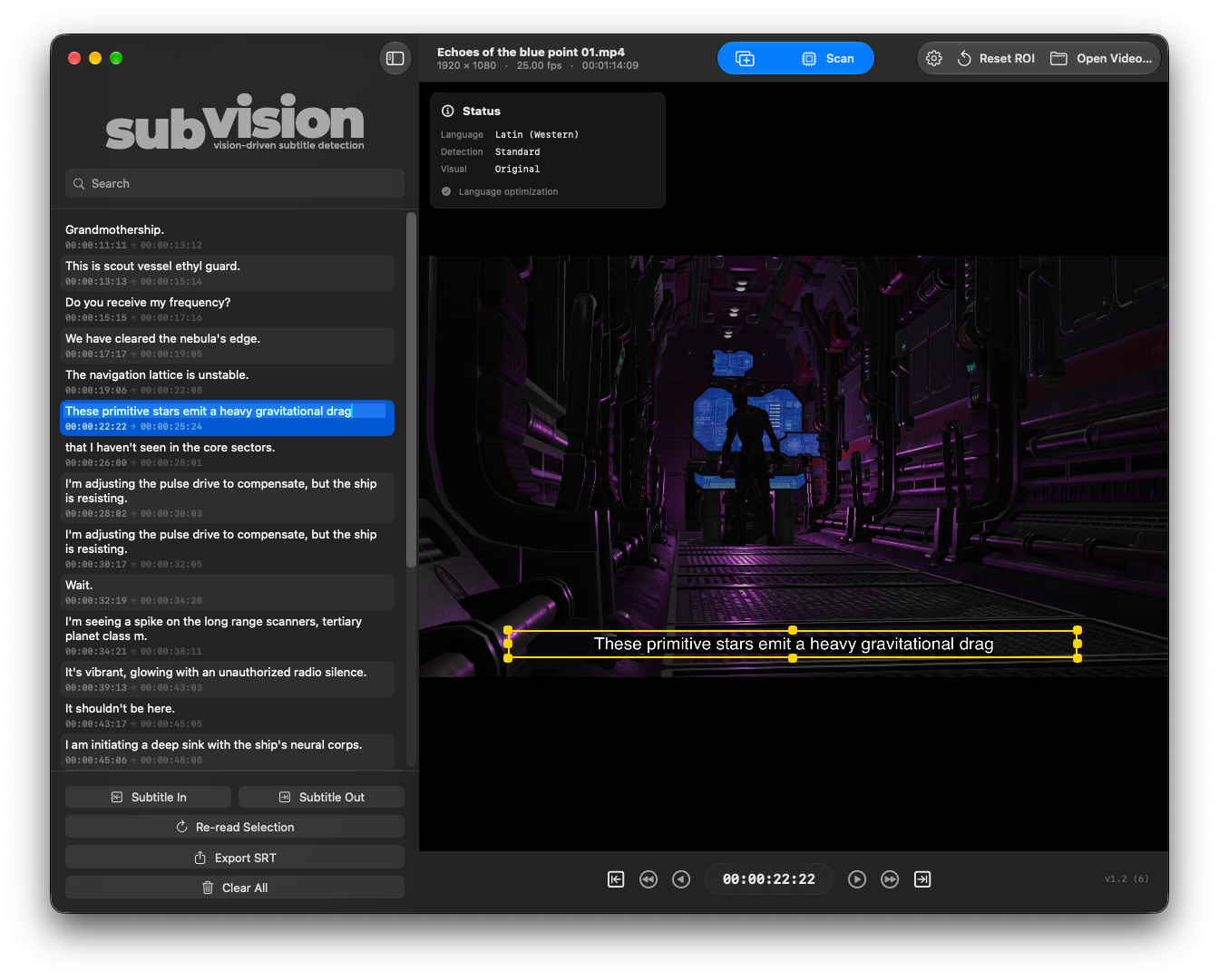1219x980 pixels.
Task: Click the Subtitle Out button
Action: click(321, 797)
